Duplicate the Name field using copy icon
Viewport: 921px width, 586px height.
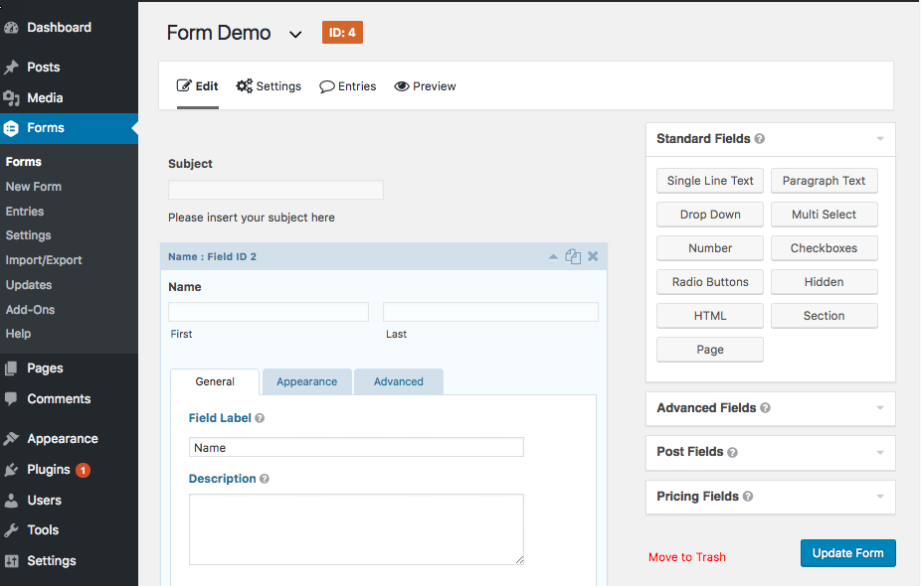(x=573, y=257)
